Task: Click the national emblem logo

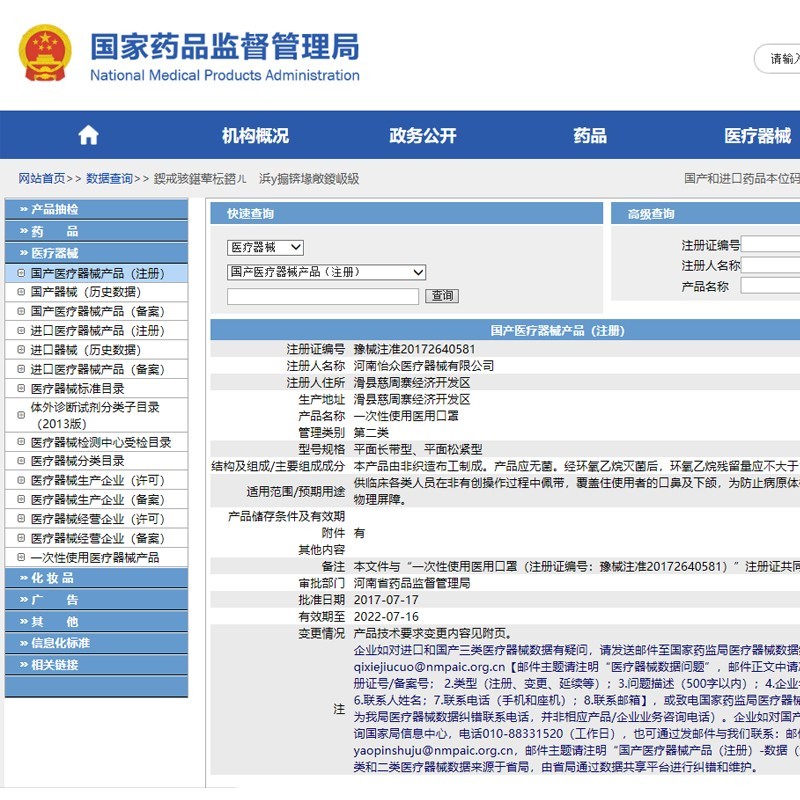Action: (45, 54)
